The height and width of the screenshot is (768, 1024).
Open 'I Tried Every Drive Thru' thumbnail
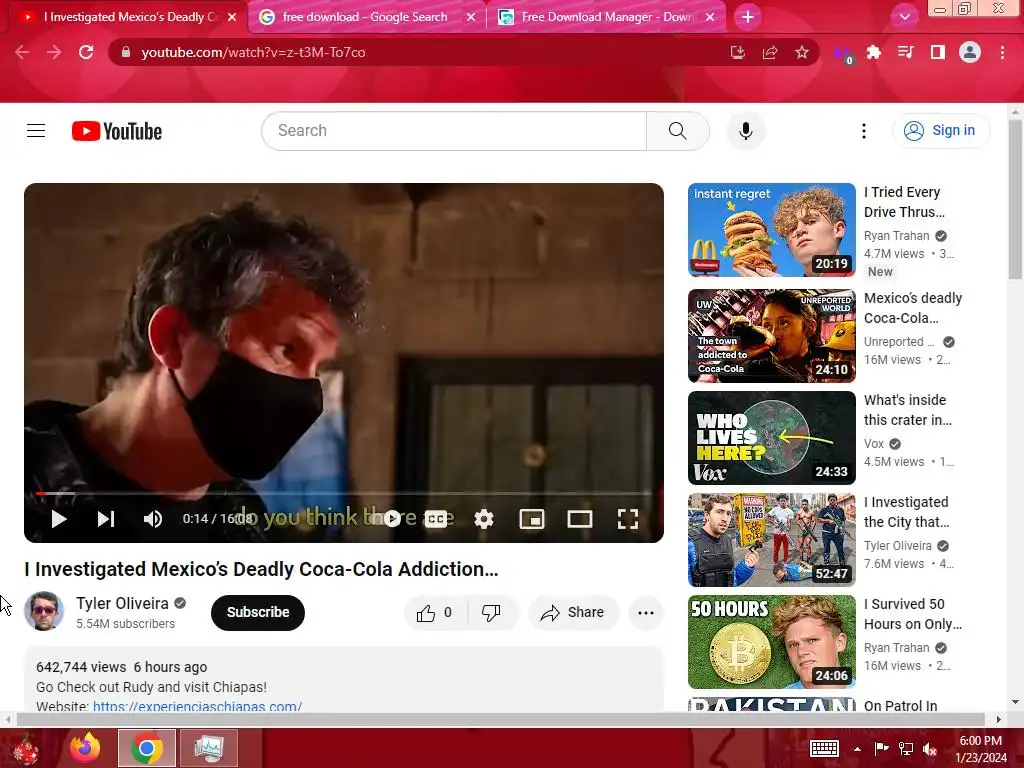(x=772, y=230)
